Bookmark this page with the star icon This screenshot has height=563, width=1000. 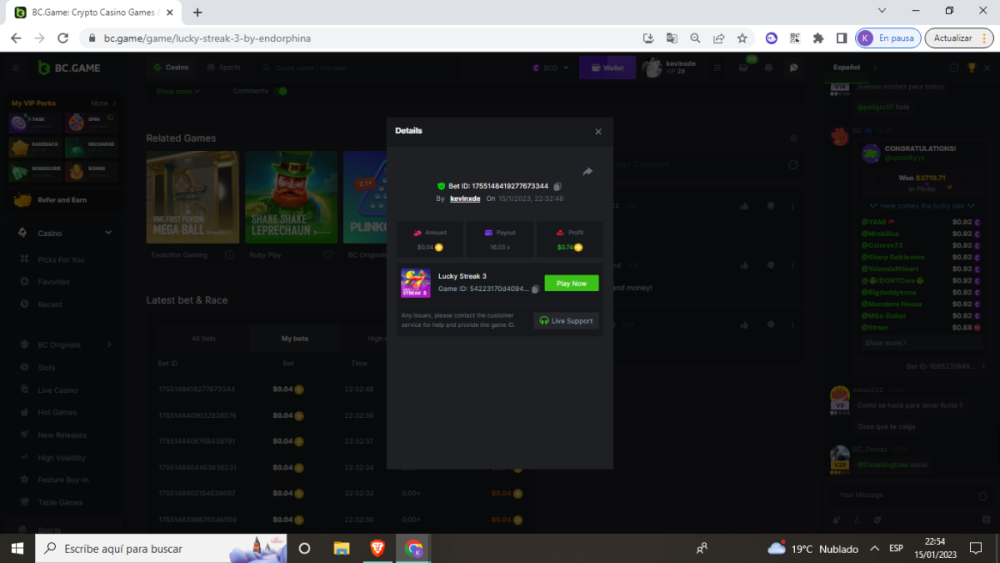(x=742, y=38)
